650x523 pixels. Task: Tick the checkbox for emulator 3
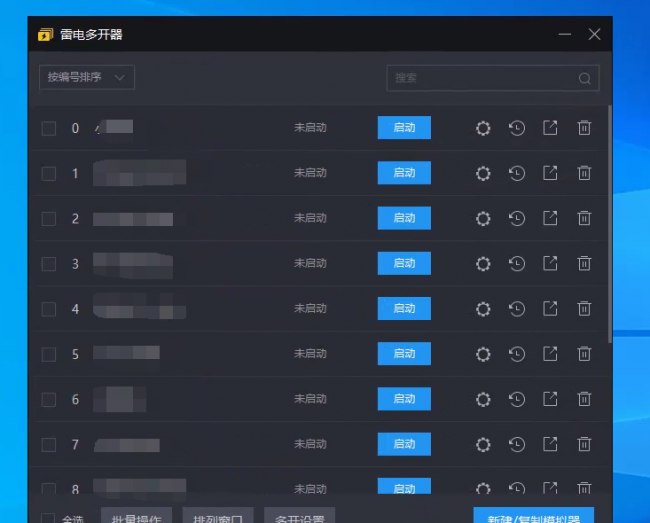click(x=49, y=264)
